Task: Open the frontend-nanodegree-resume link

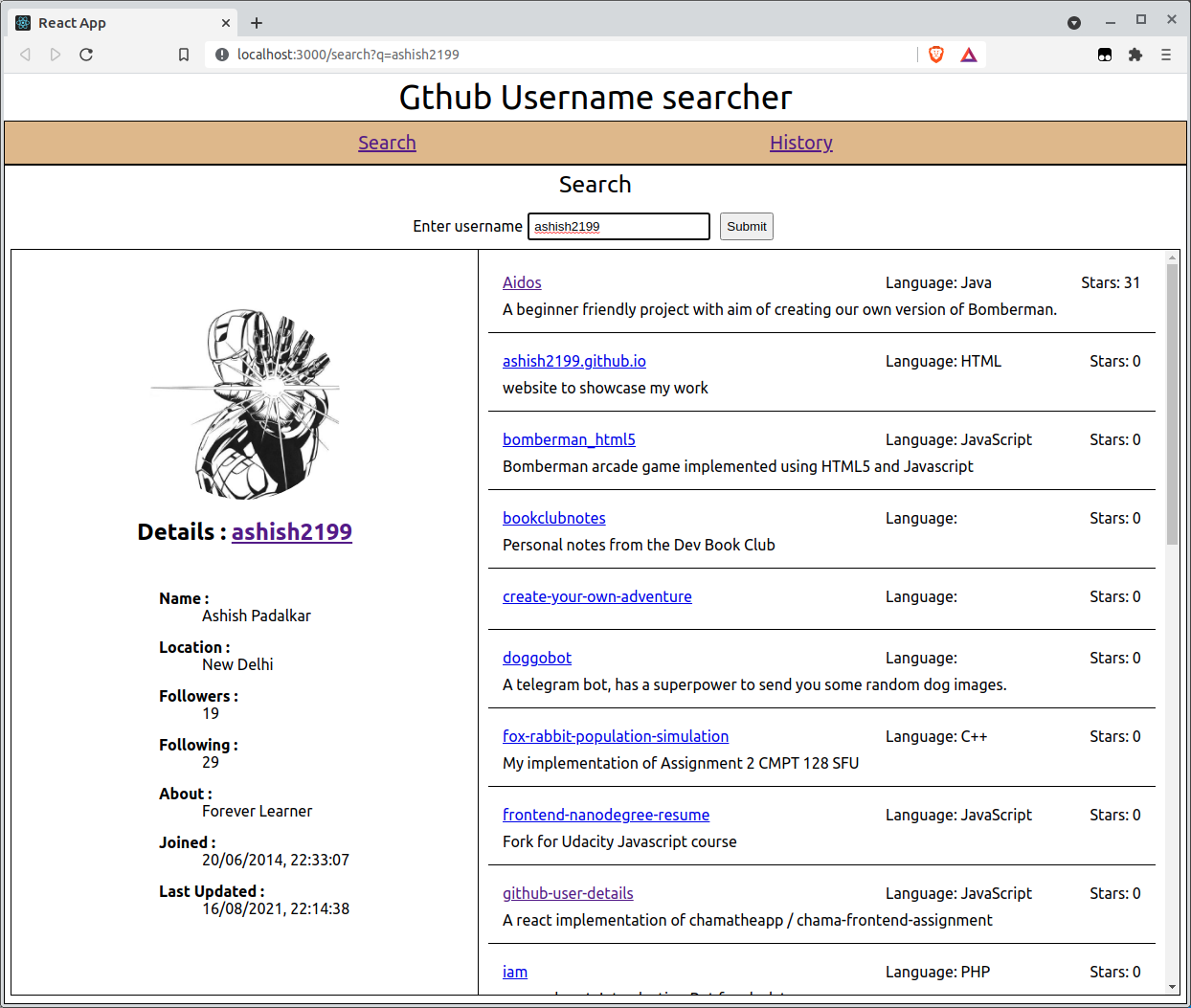Action: [x=606, y=815]
